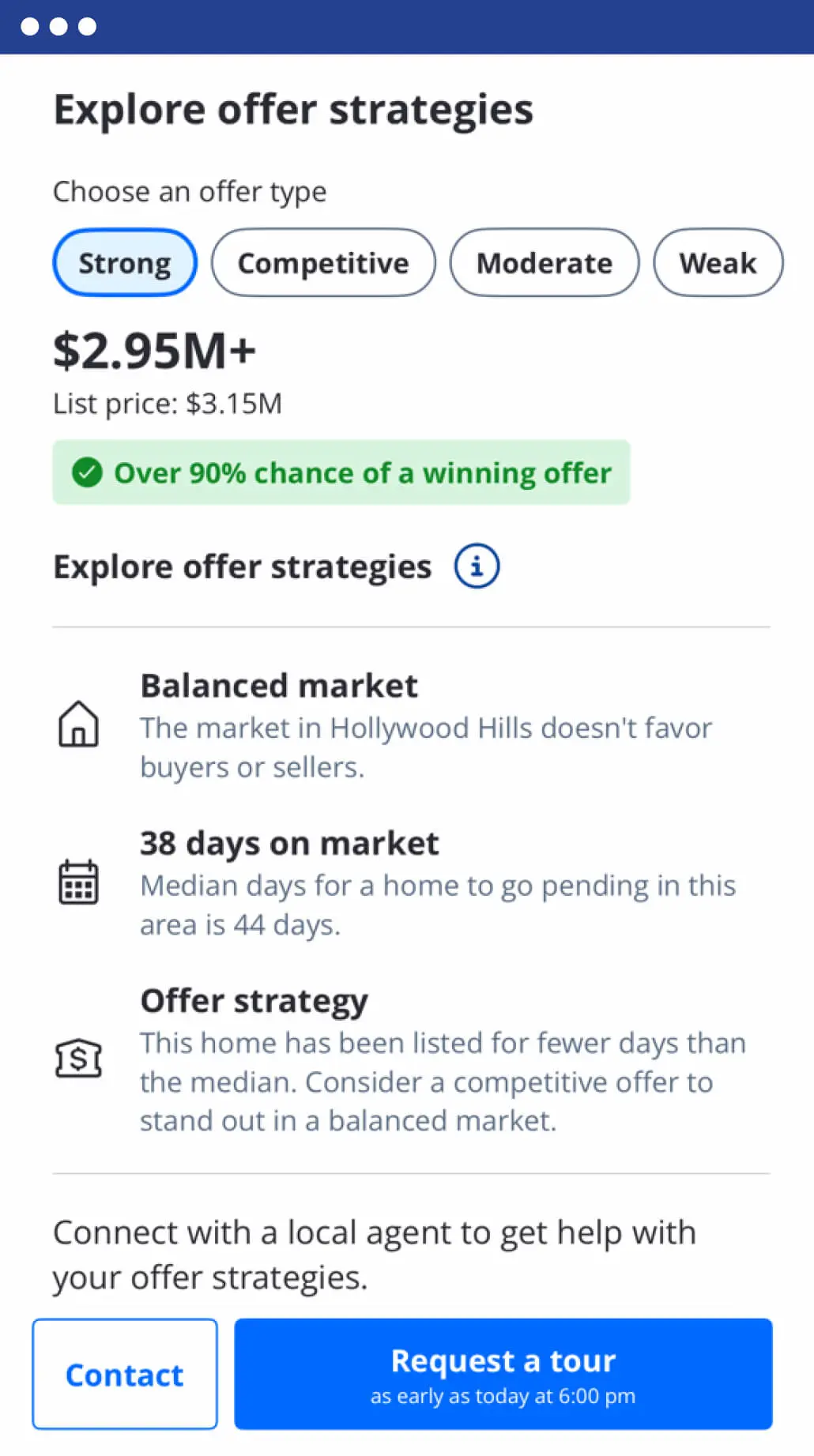Click the Over 90% chance banner
The height and width of the screenshot is (1456, 814).
click(341, 472)
